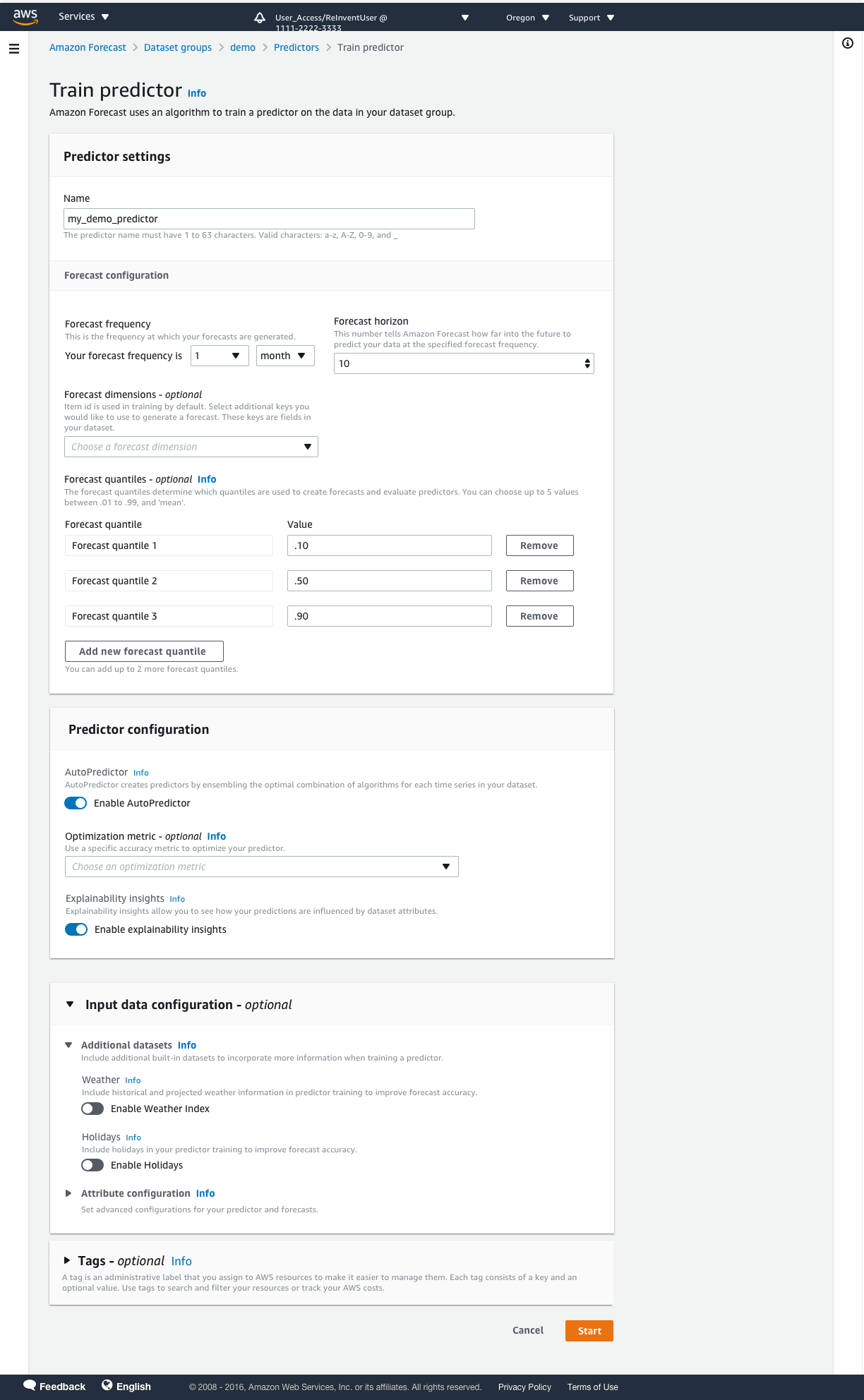
Task: Click the notifications bell icon
Action: (260, 18)
